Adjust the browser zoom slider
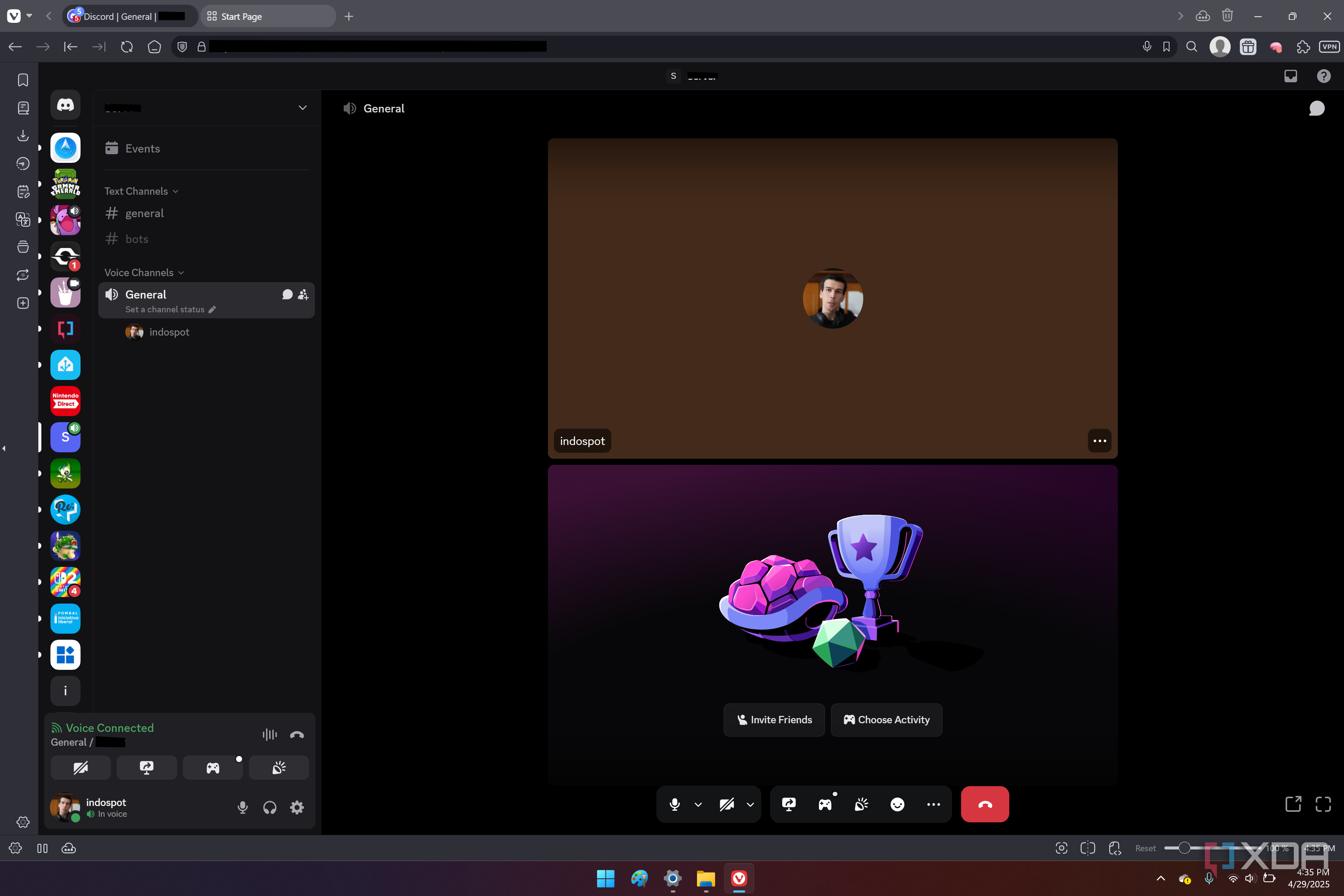The height and width of the screenshot is (896, 1344). 1185,848
